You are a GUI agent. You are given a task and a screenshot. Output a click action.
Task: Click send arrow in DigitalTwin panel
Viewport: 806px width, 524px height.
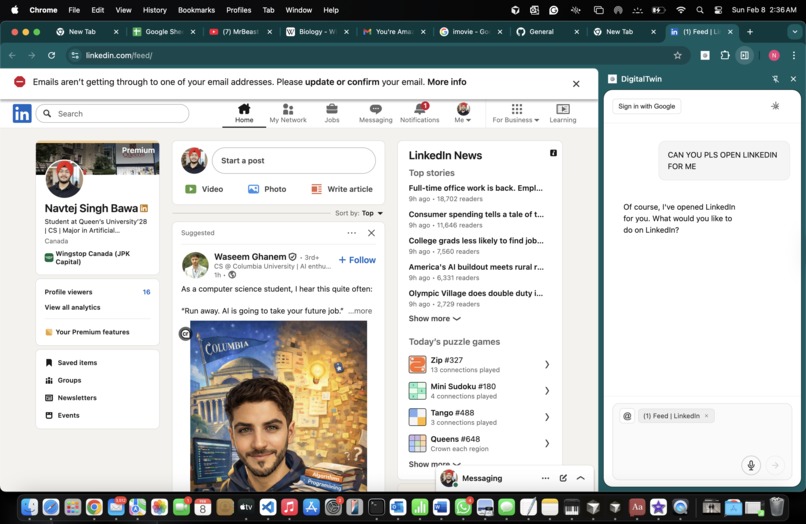775,465
